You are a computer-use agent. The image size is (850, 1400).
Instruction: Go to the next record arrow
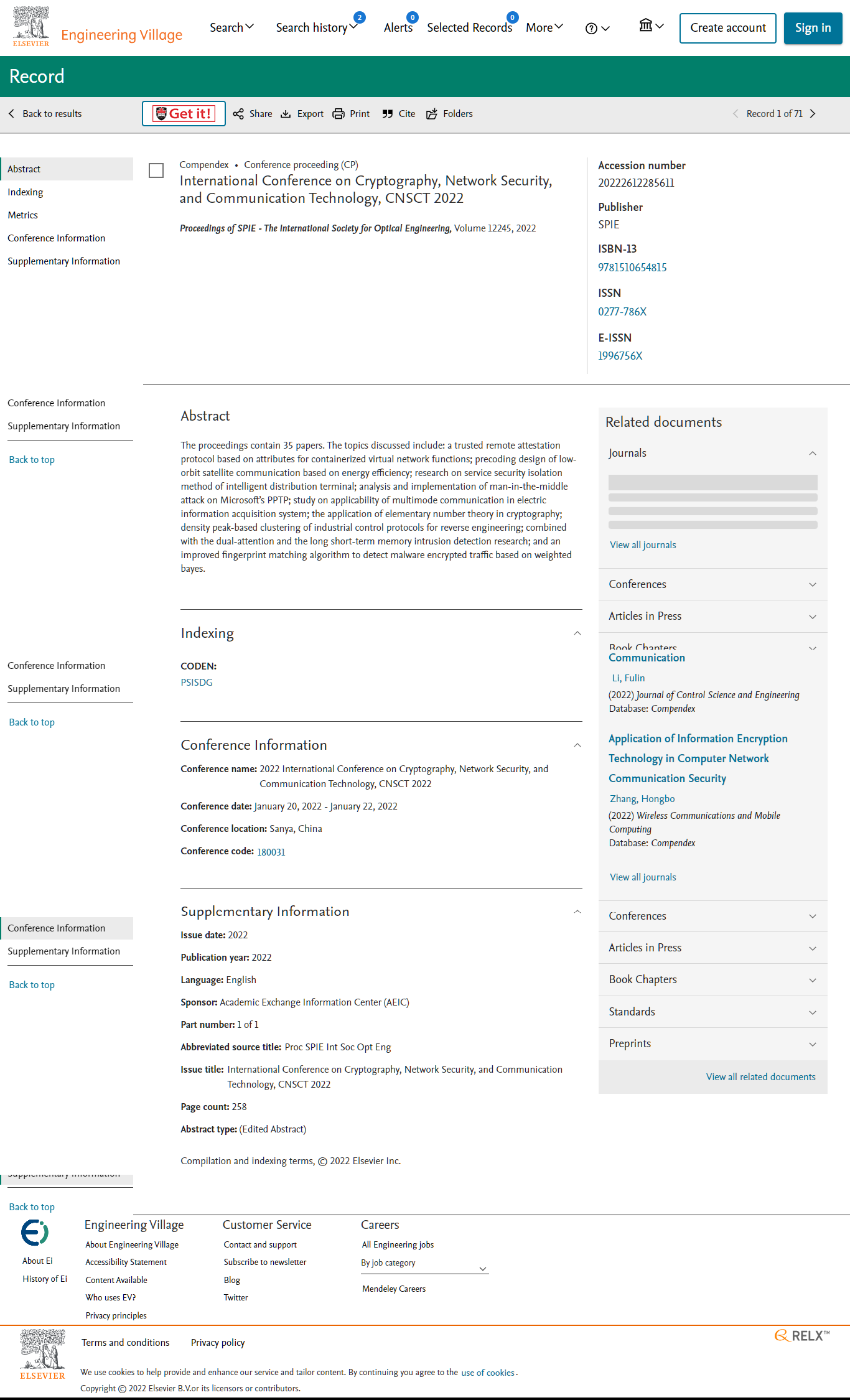click(x=813, y=114)
